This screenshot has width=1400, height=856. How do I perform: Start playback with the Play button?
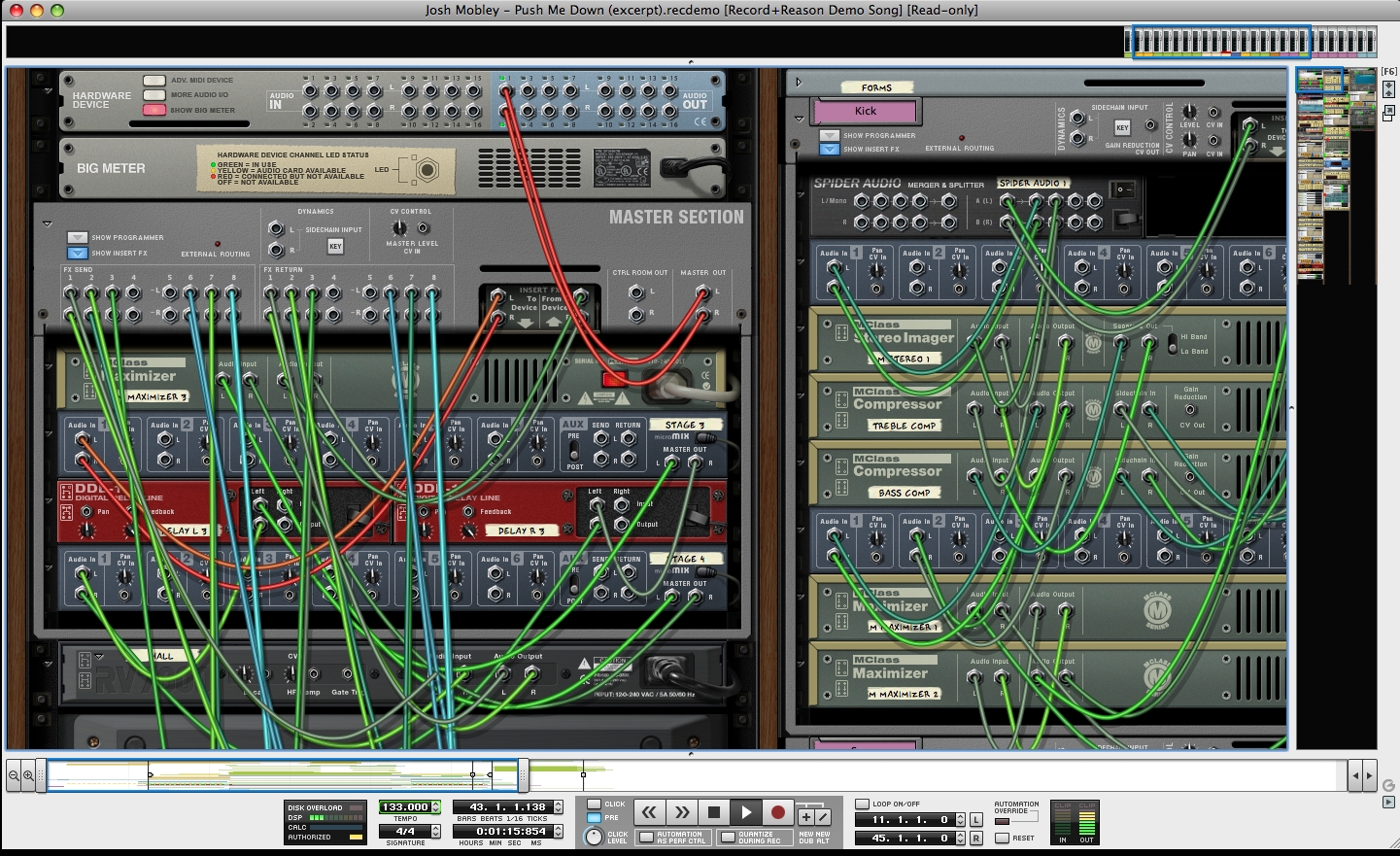[746, 812]
